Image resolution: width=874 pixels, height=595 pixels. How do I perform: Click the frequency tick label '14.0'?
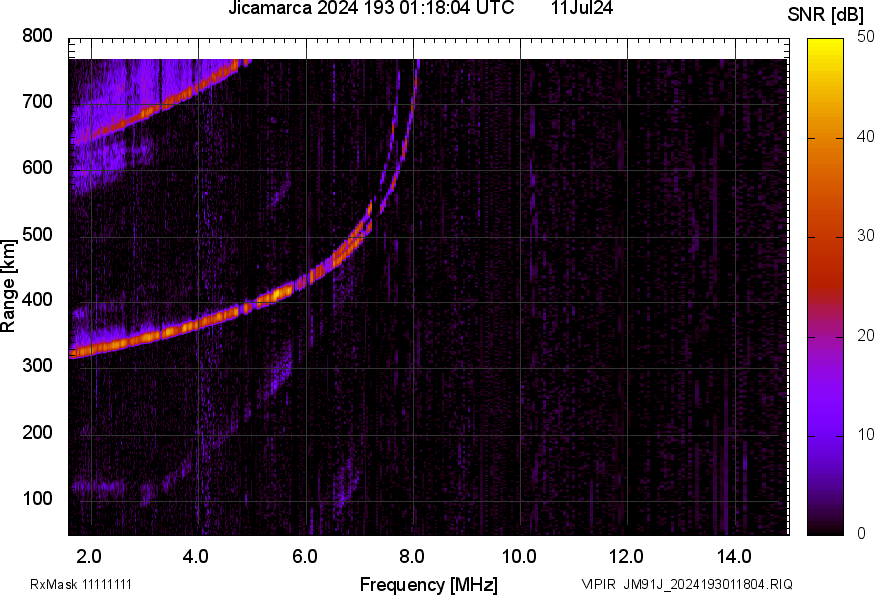coord(734,556)
